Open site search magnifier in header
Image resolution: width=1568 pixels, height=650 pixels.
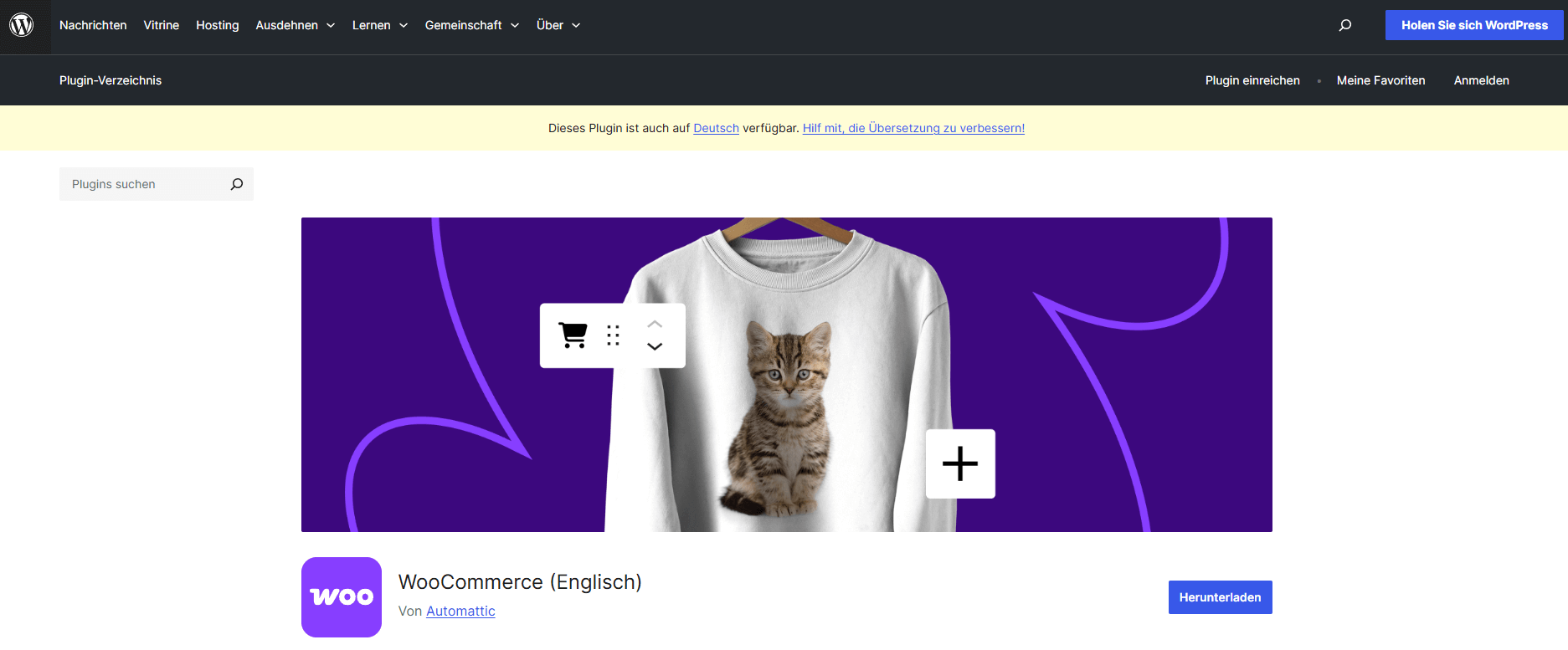[x=1344, y=25]
